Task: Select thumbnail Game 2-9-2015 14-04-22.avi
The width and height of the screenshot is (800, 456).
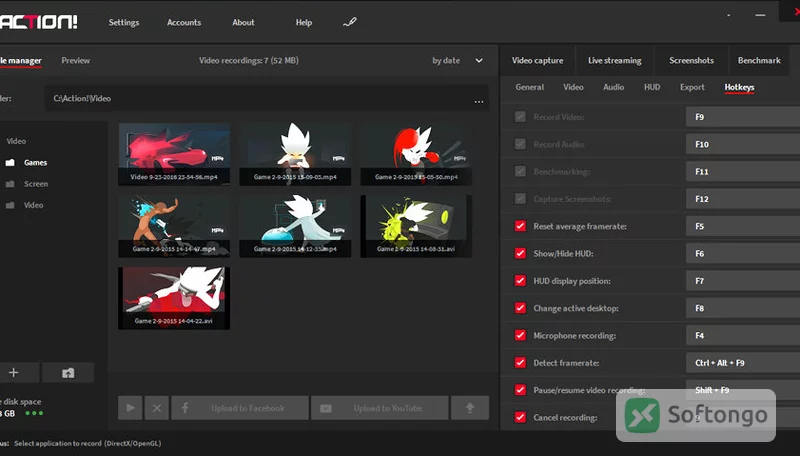Action: (174, 298)
